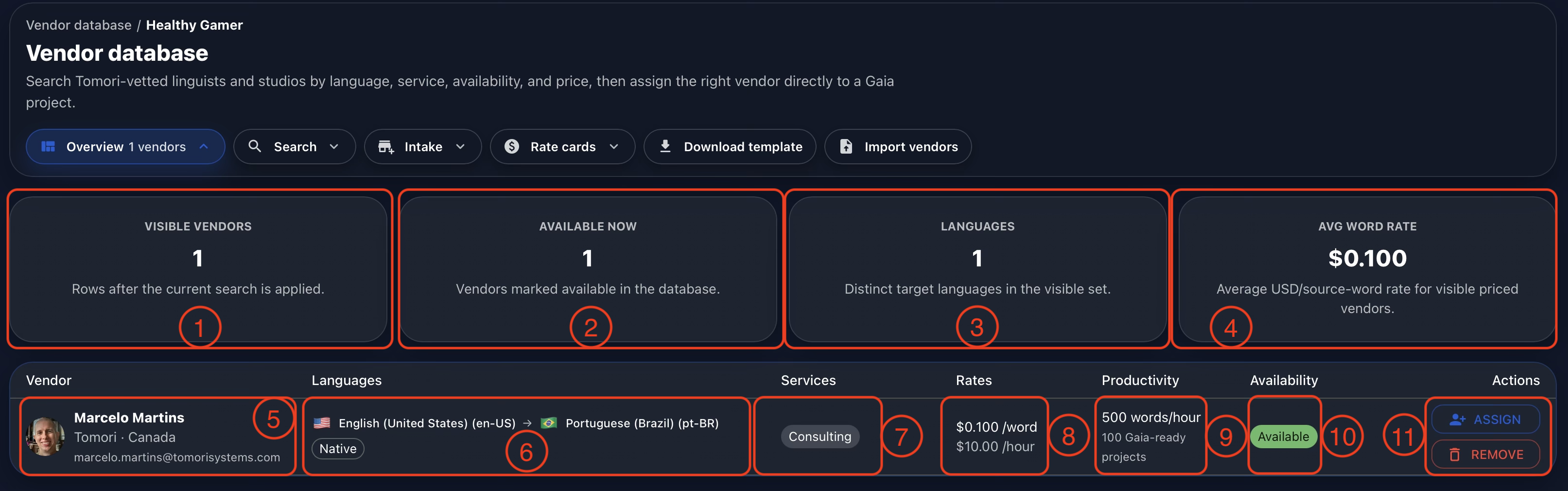Click the $10.00 /hour rate
The height and width of the screenshot is (491, 1568).
[x=995, y=447]
